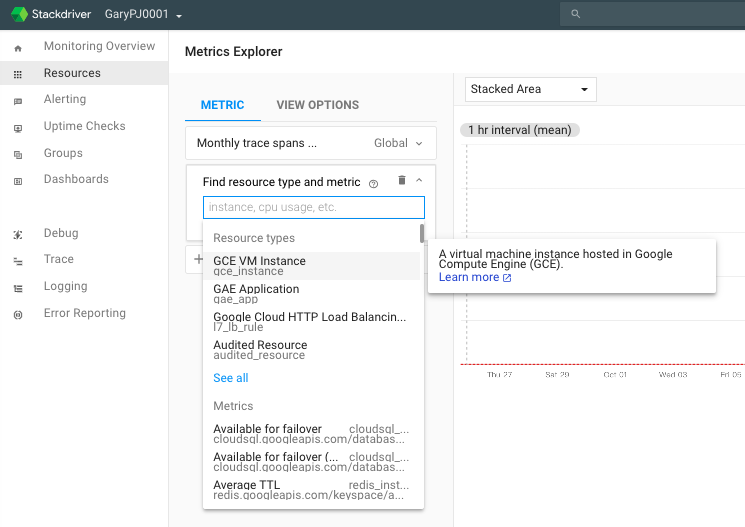Click the Alerting icon in sidebar
This screenshot has height=527, width=745.
(18, 101)
